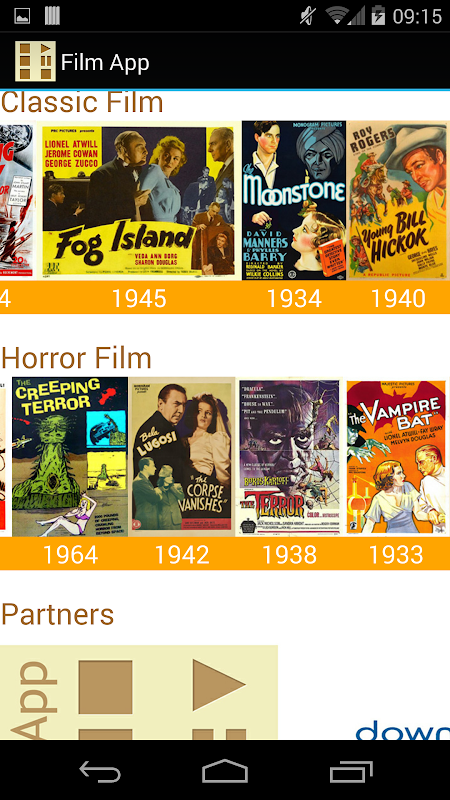Open The Corpse Vanishes poster
Image resolution: width=450 pixels, height=800 pixels.
point(182,457)
